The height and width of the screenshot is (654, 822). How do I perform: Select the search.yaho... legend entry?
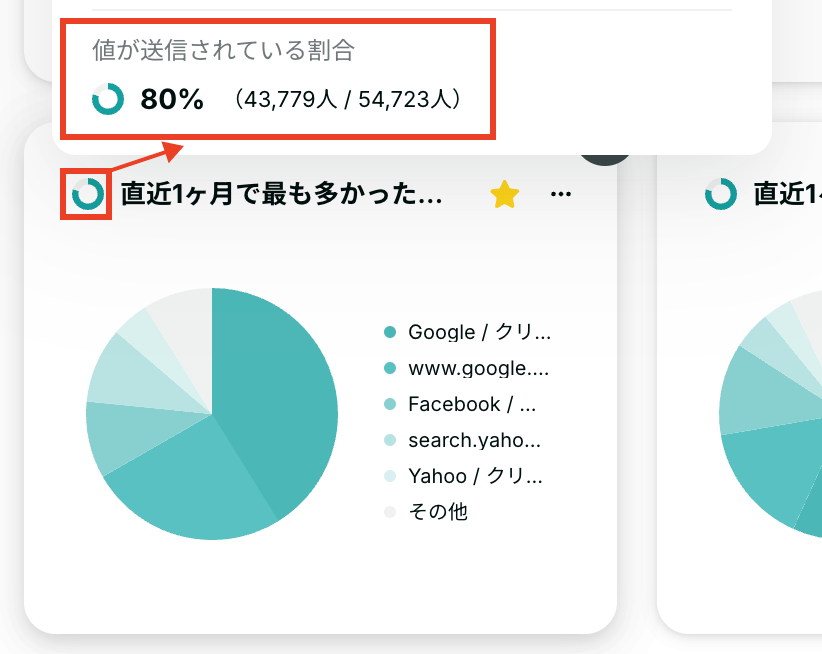pos(462,440)
